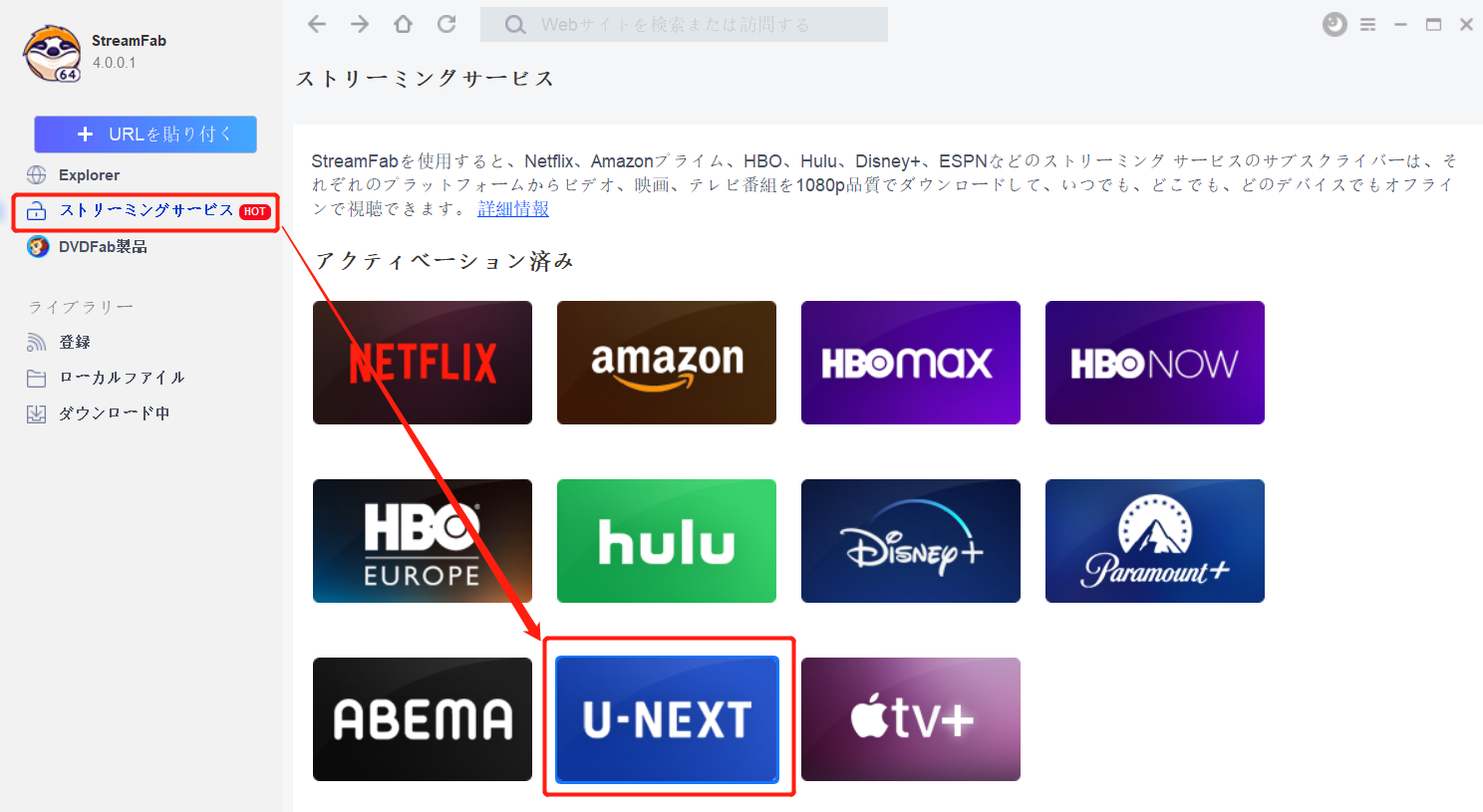The width and height of the screenshot is (1483, 812).
Task: Focus the Web site search address field
Action: click(684, 25)
